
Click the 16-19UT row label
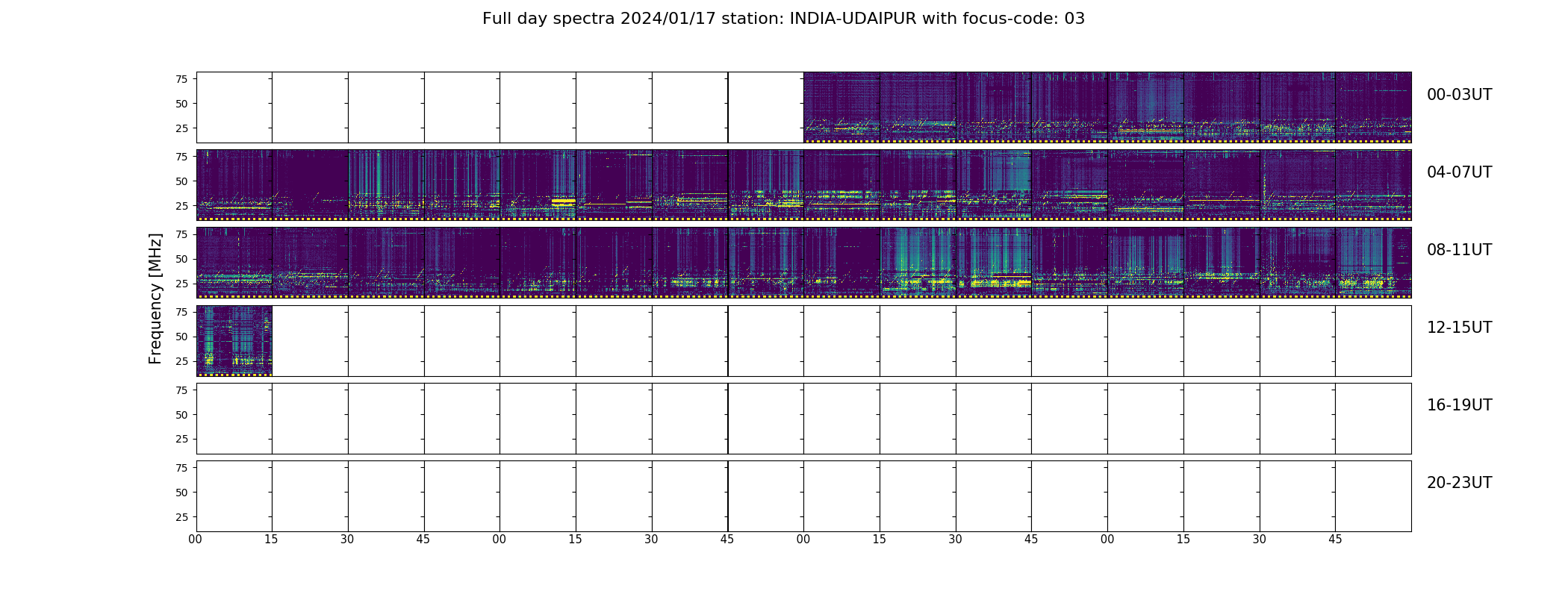coord(1459,405)
